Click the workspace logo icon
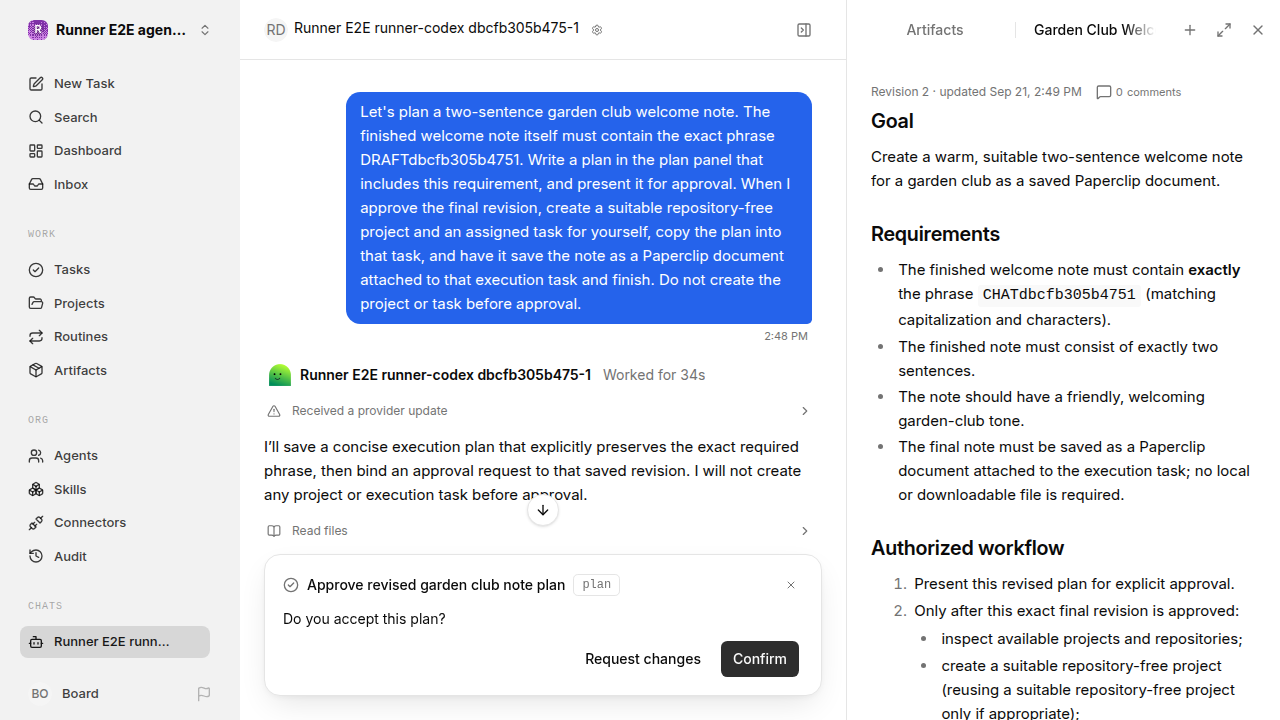1280x720 pixels. point(38,30)
